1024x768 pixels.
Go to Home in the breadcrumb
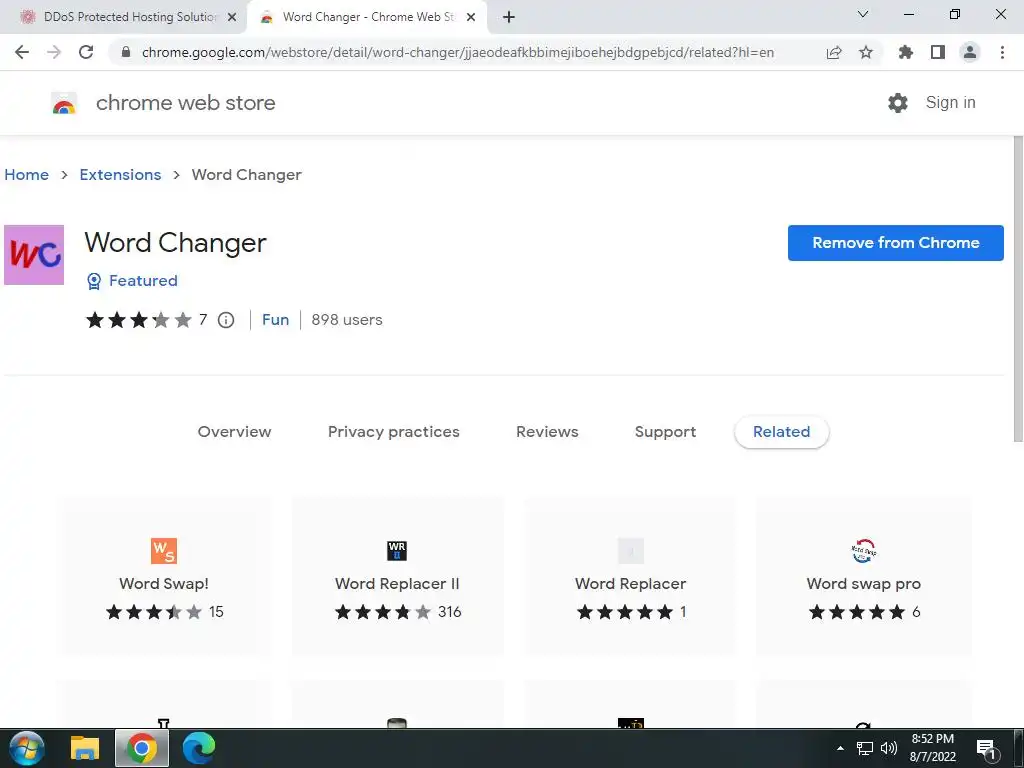(x=26, y=175)
